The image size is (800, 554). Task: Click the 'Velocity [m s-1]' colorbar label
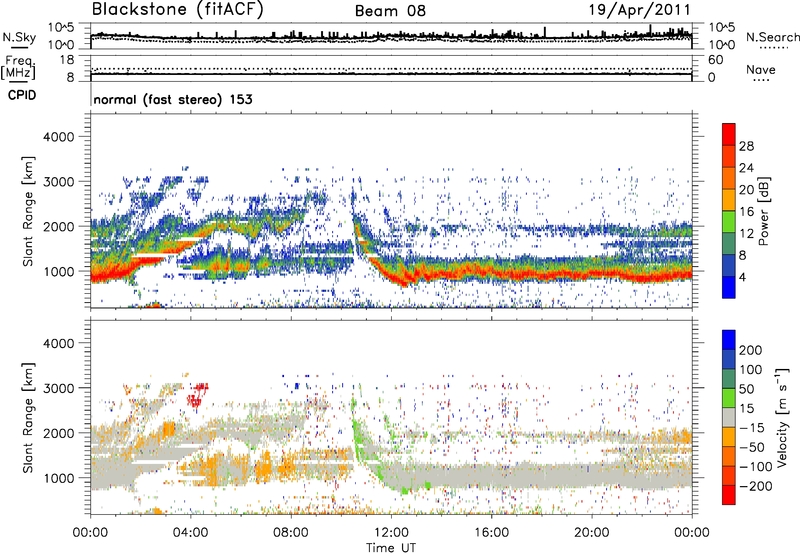tap(782, 417)
